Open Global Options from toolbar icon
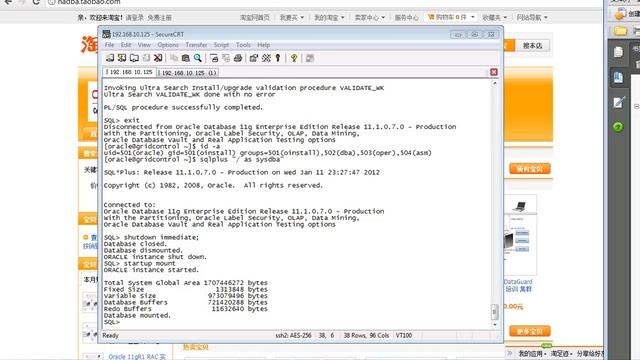This screenshot has height=360, width=640. pyautogui.click(x=266, y=58)
